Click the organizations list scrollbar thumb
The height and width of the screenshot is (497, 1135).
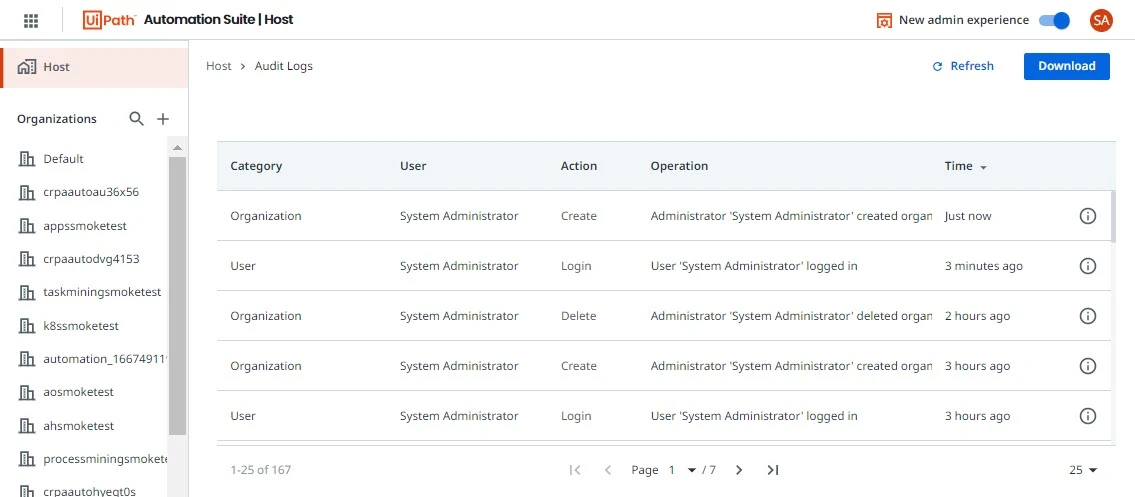(177, 297)
